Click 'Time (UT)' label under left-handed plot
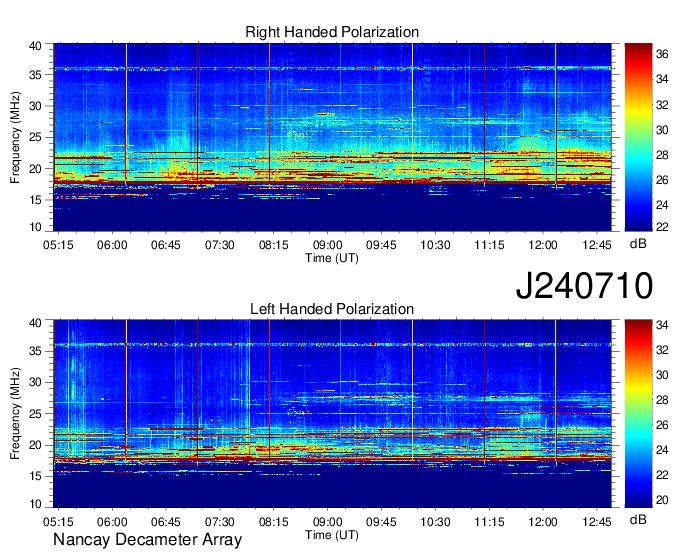Screen dimensions: 680x552 point(332,535)
